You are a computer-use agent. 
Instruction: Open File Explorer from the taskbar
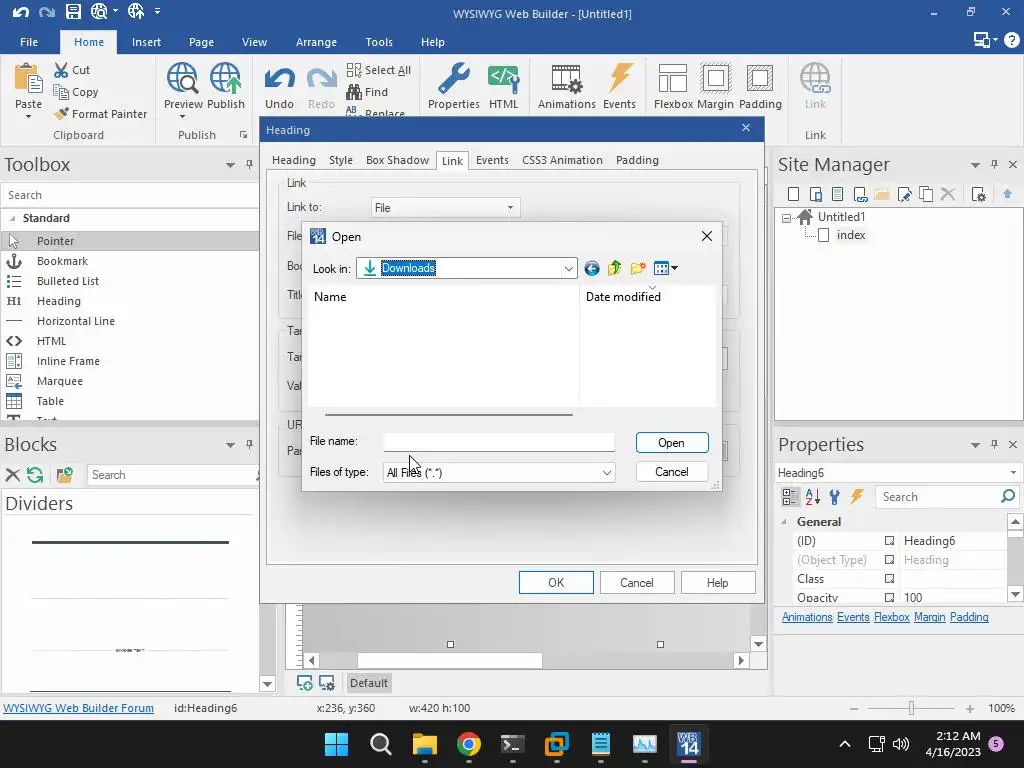pyautogui.click(x=424, y=744)
